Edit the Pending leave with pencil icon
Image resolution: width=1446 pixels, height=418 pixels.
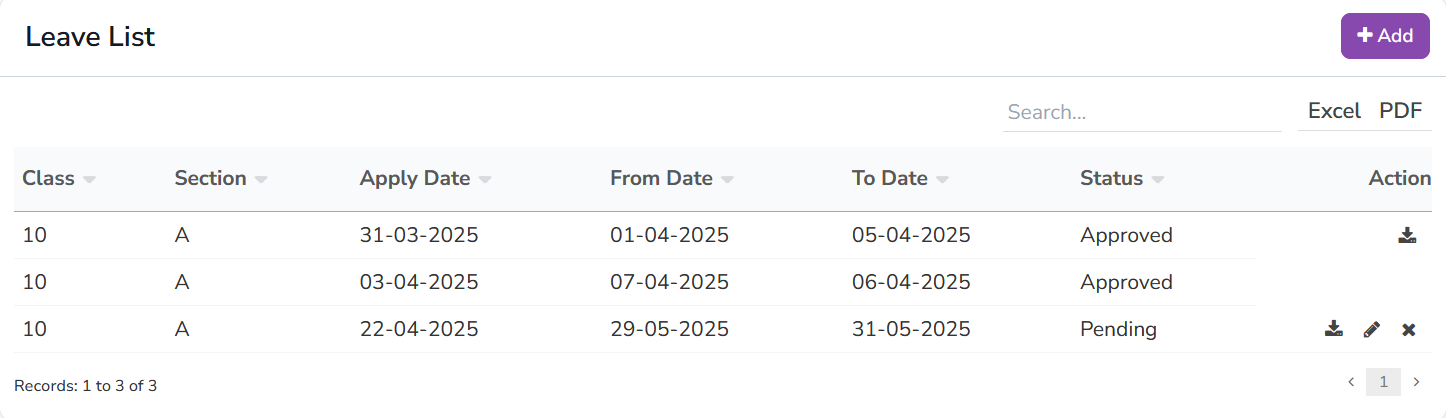[1371, 329]
